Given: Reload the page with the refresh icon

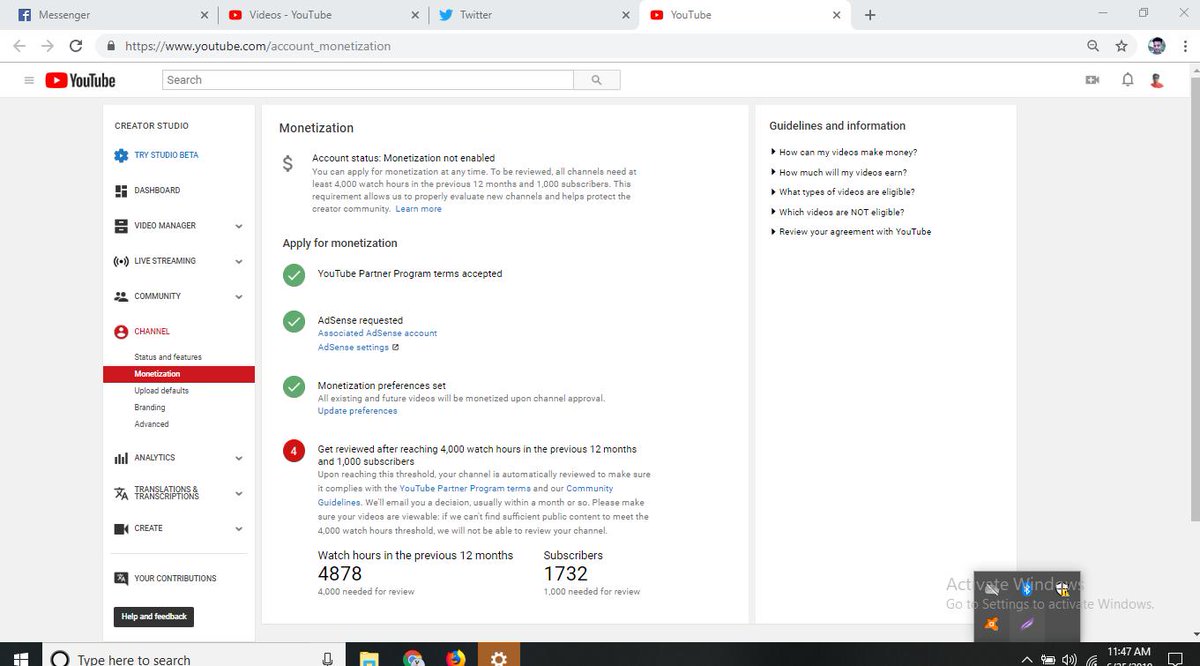Looking at the screenshot, I should point(76,46).
